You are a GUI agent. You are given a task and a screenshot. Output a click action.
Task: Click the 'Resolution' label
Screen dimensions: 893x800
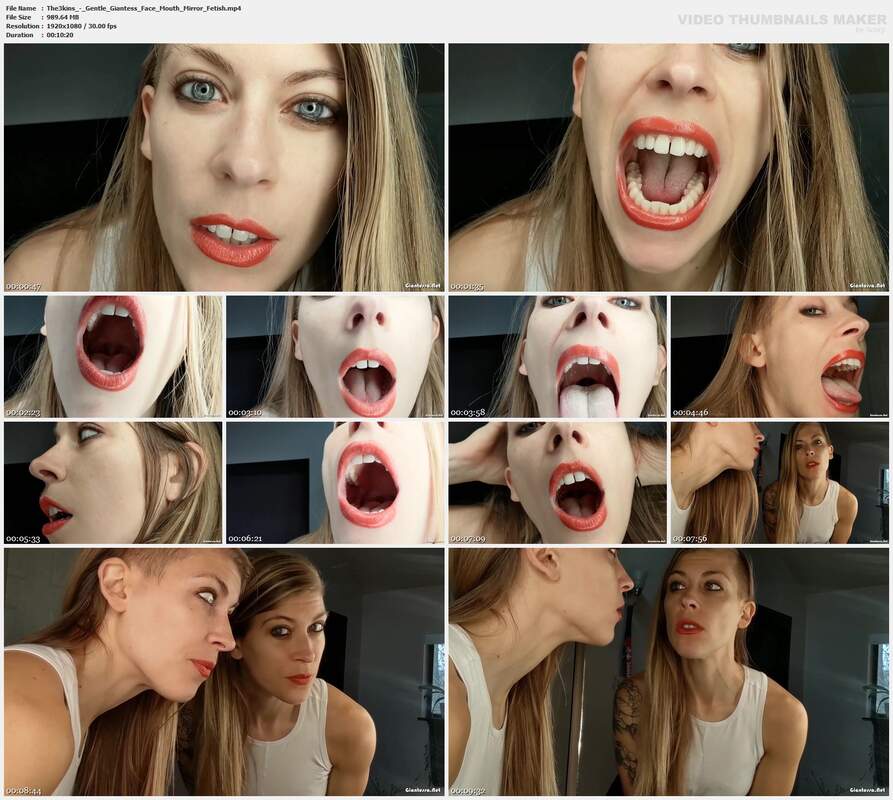click(x=23, y=26)
